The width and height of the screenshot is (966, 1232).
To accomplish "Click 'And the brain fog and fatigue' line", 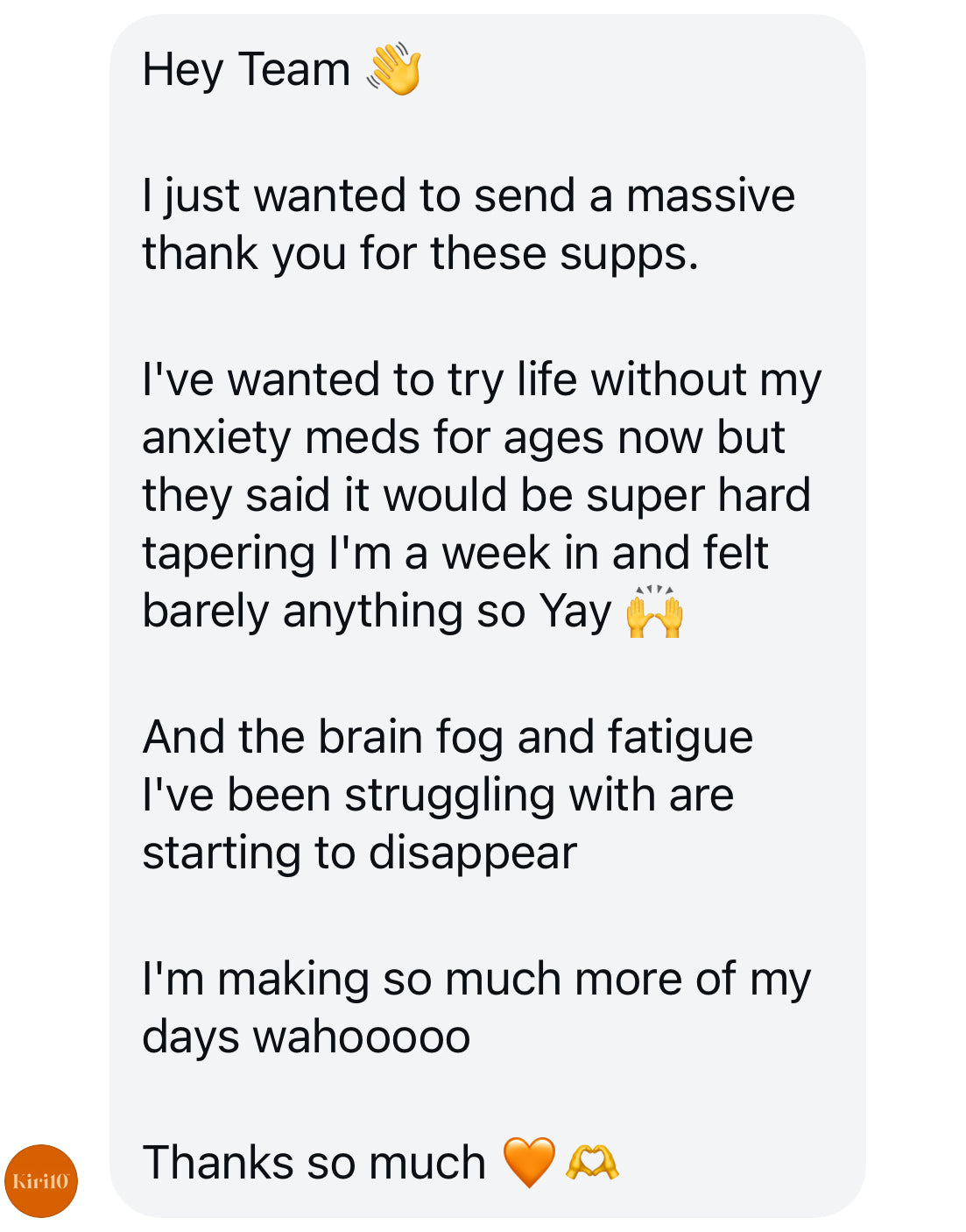I will click(448, 738).
